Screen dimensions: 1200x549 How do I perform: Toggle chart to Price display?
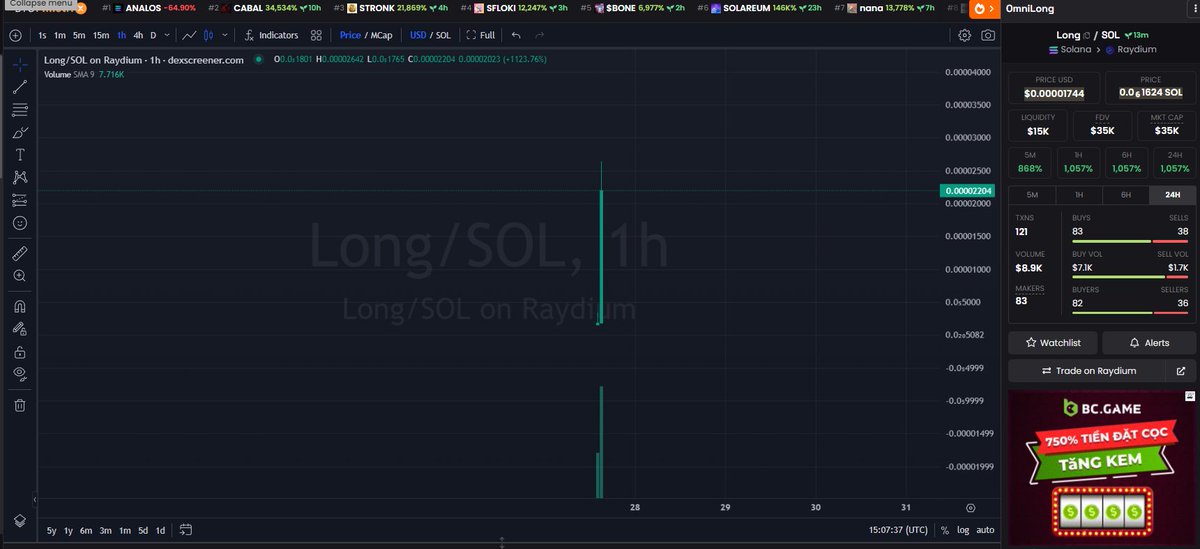[350, 35]
